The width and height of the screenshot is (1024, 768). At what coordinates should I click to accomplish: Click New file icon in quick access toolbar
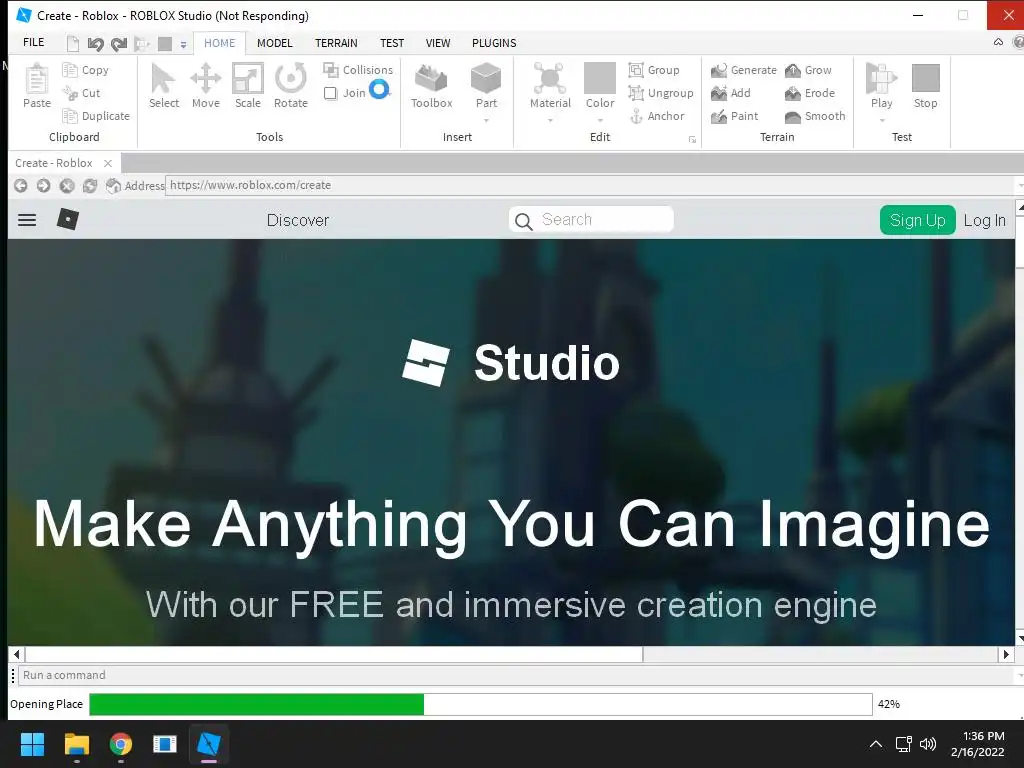pos(73,44)
